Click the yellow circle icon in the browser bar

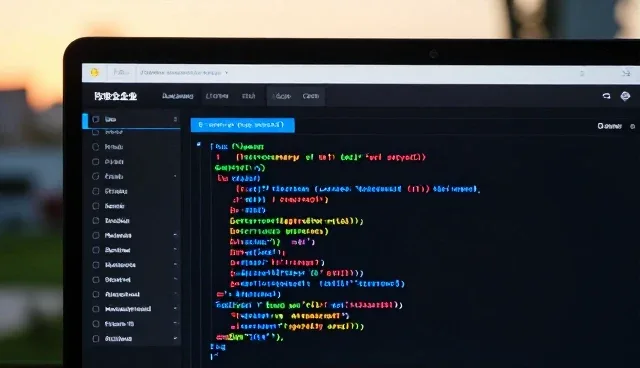(95, 72)
